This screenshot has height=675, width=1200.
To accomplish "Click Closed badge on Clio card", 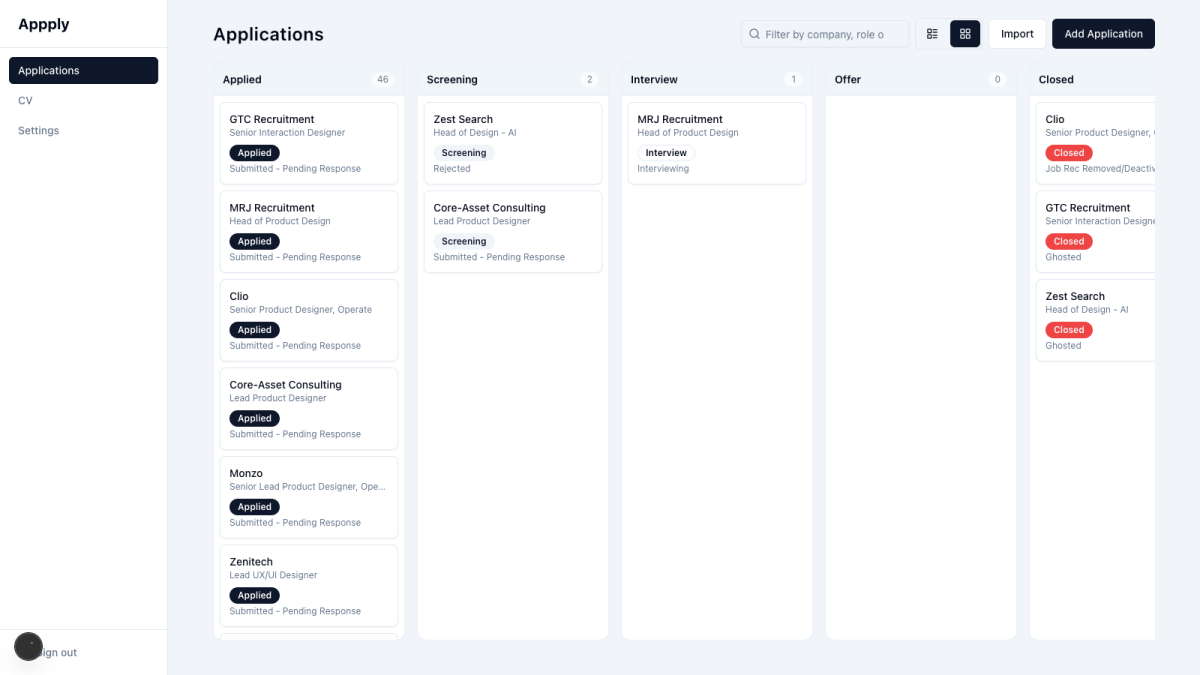I will coord(1069,153).
